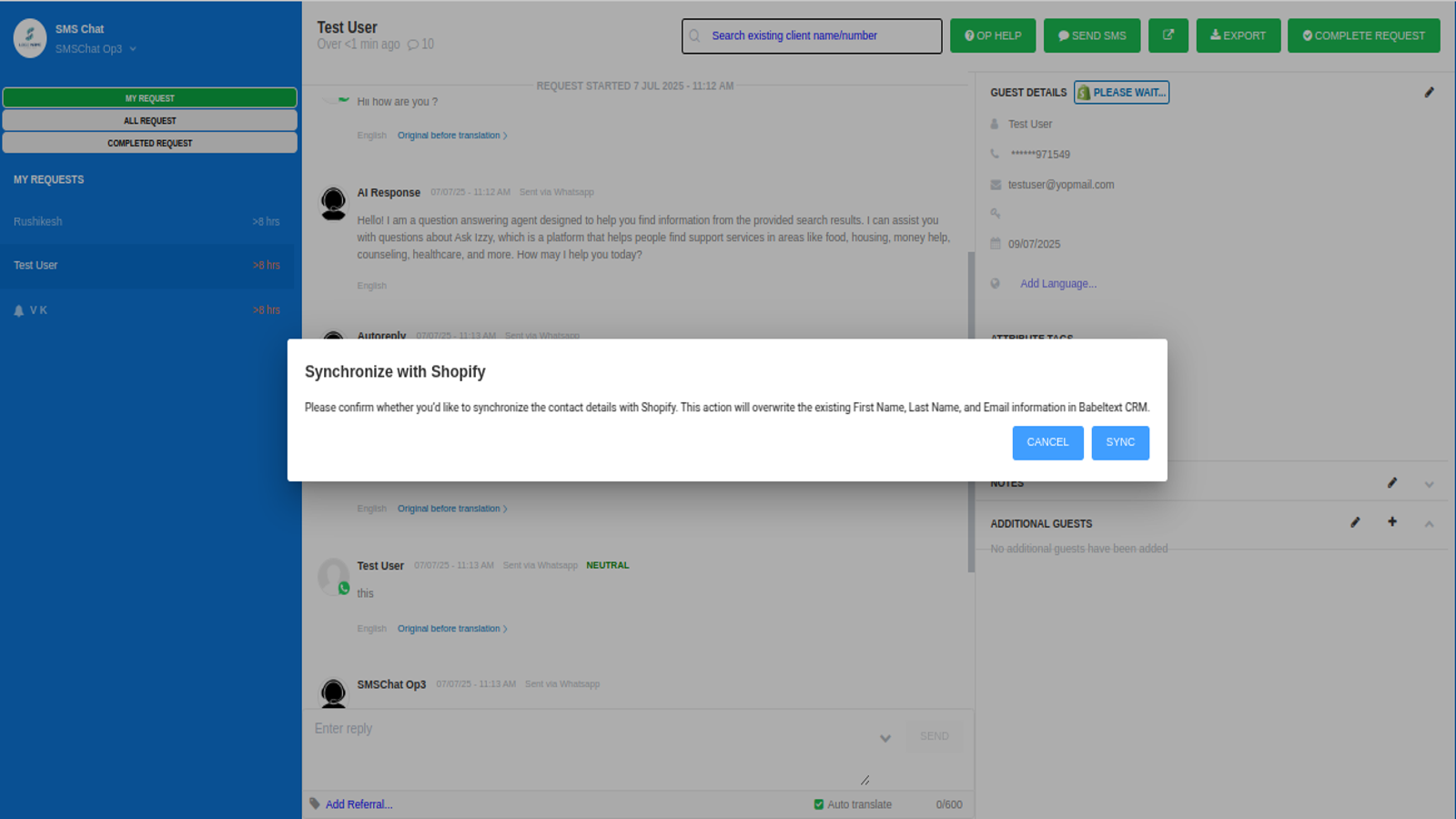Click the message count comment icon
Viewport: 1456px width, 819px height.
tap(413, 45)
